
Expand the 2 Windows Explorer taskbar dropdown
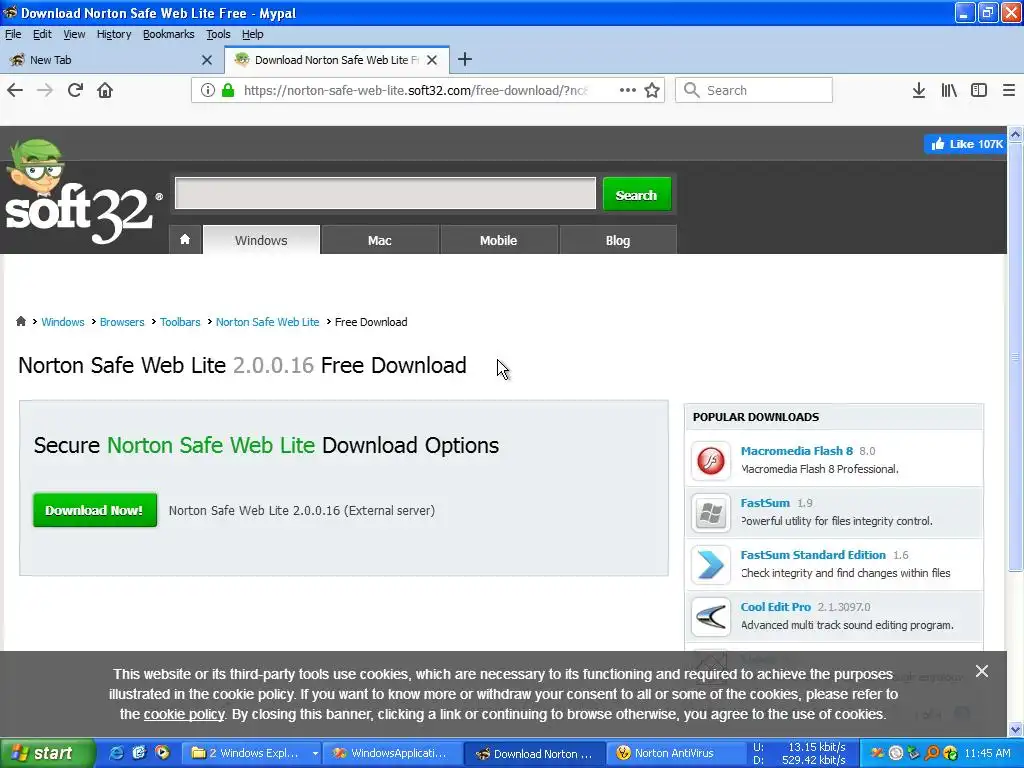tap(315, 753)
